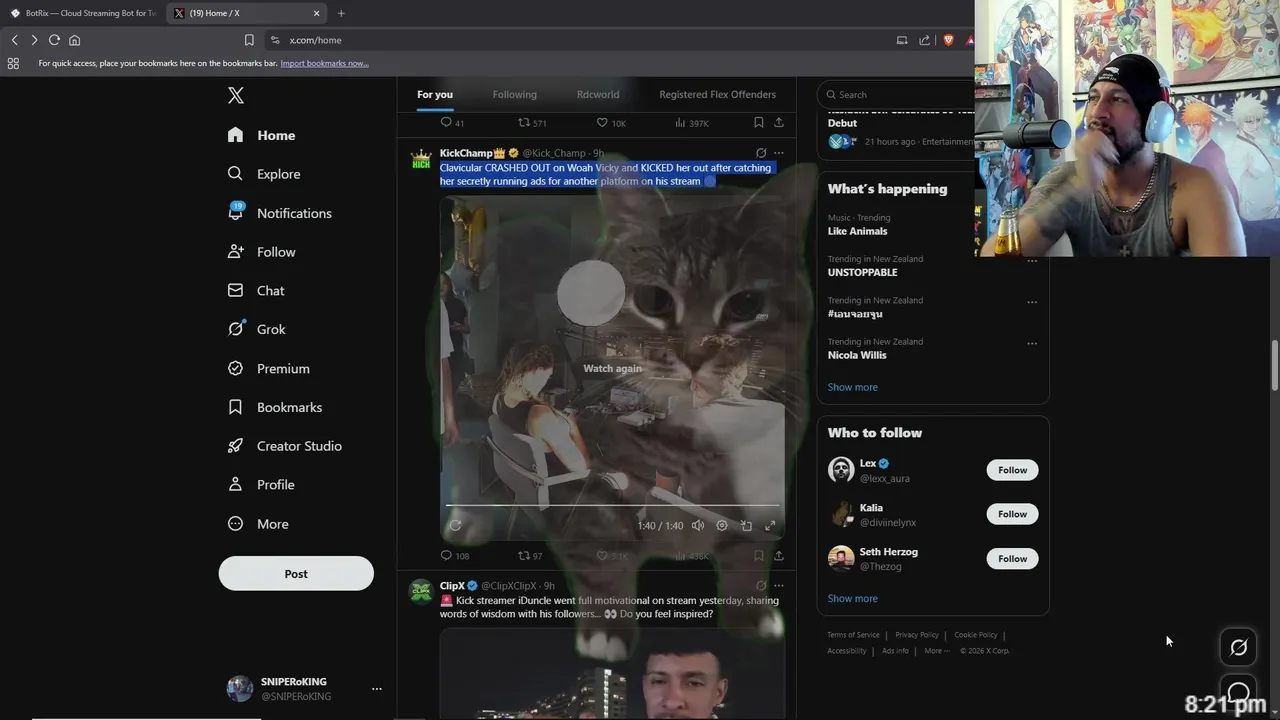
Task: Show more under Who to follow
Action: (852, 598)
